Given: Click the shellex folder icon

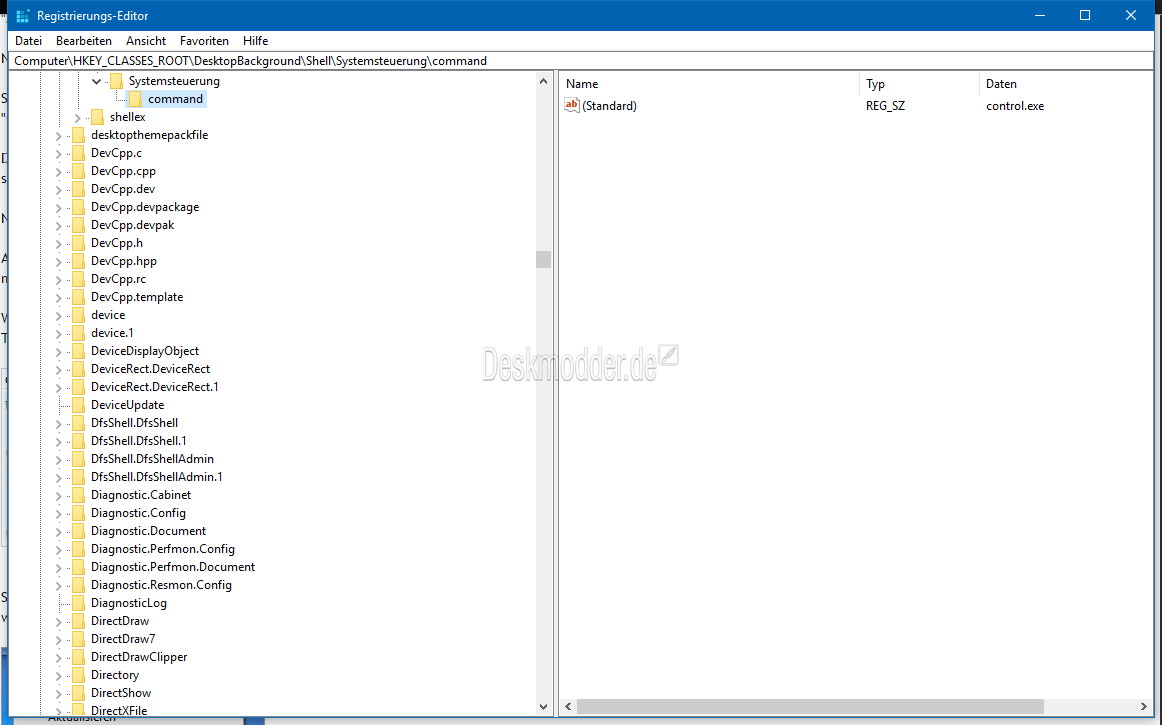Looking at the screenshot, I should click(x=97, y=117).
